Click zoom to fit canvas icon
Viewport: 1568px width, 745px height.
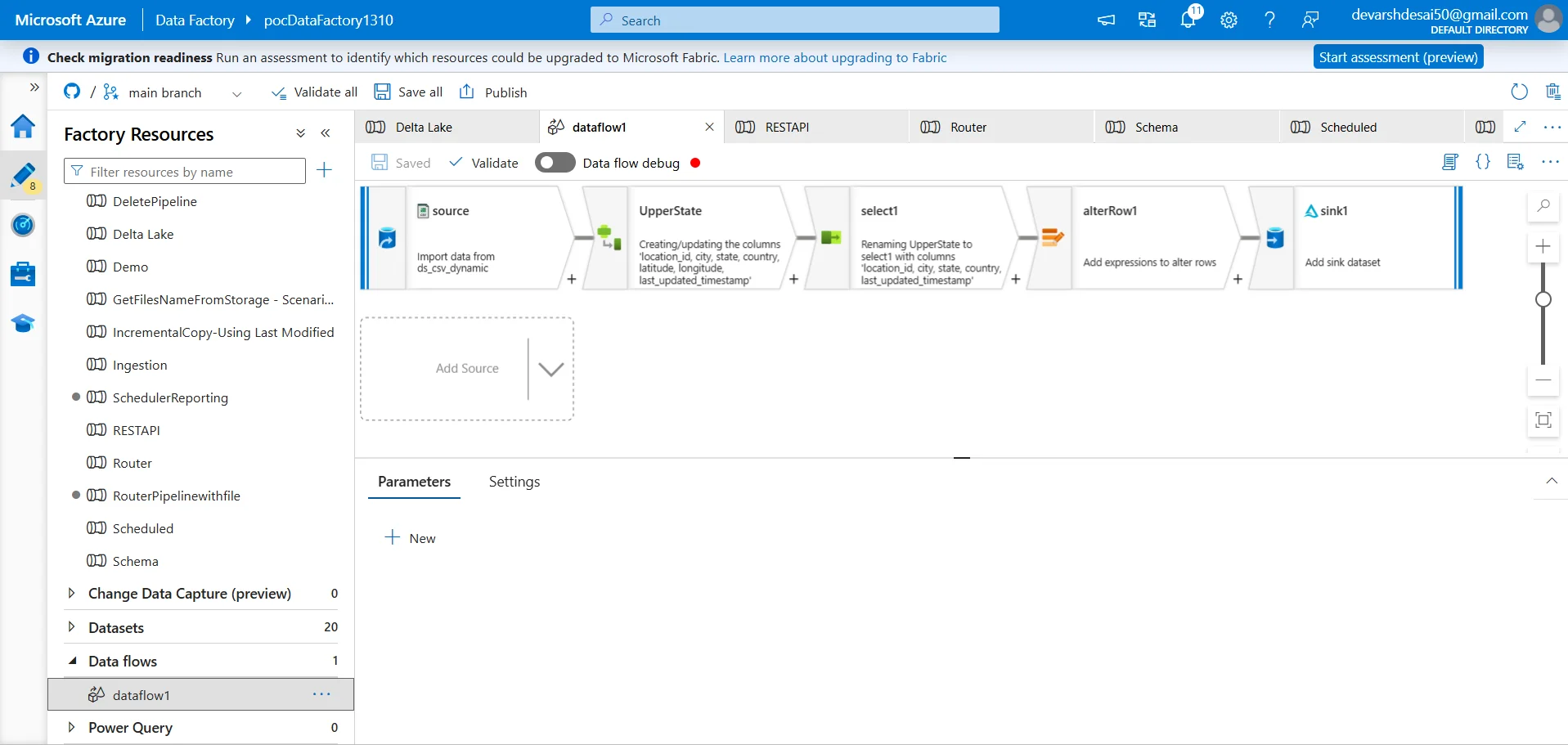pos(1543,420)
